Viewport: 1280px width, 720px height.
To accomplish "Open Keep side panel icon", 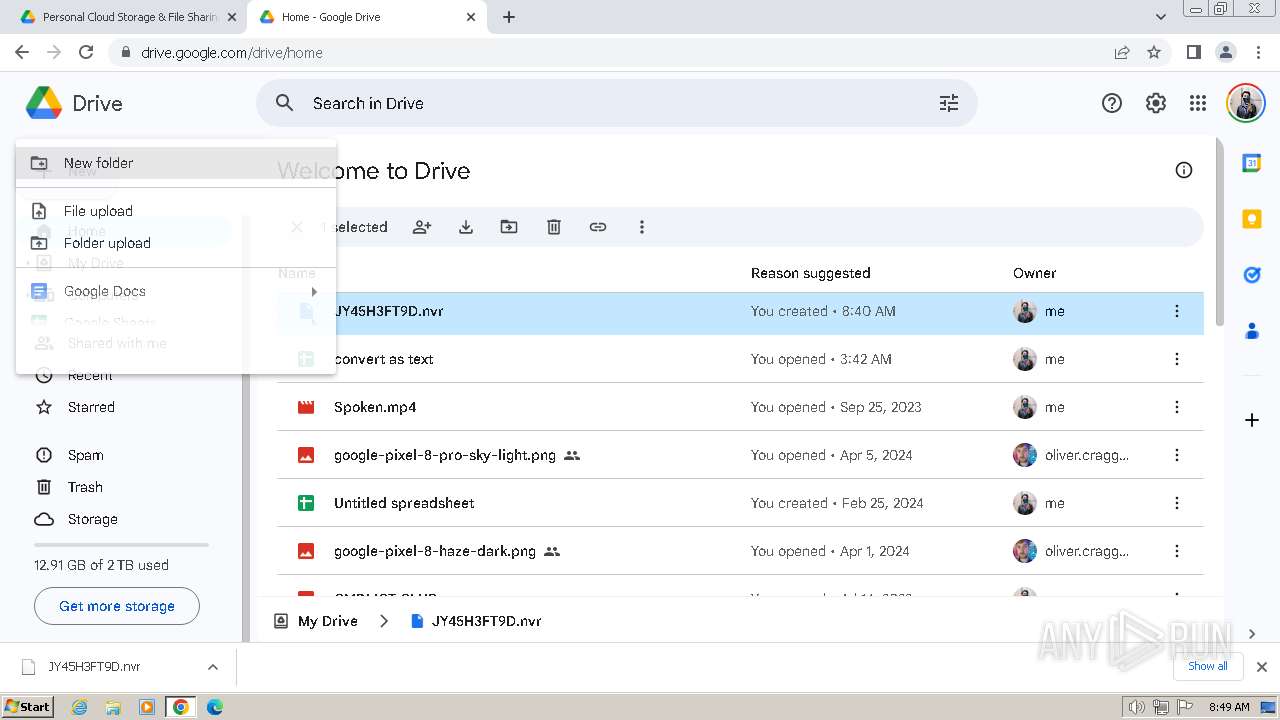I will coord(1251,219).
